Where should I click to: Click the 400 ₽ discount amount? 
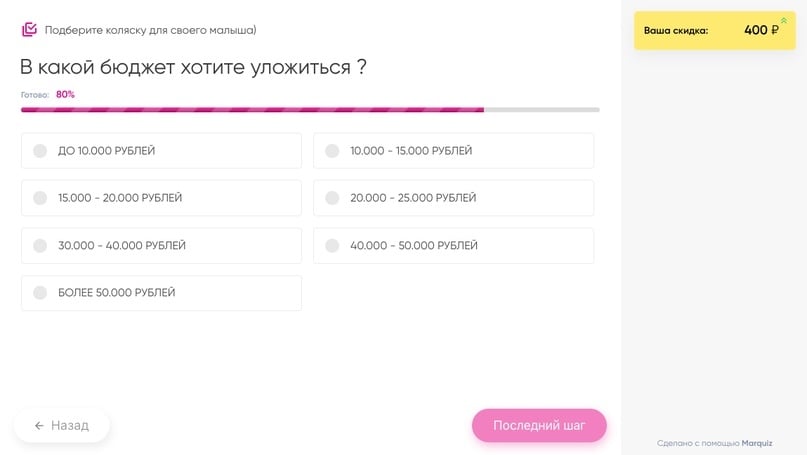(x=761, y=31)
